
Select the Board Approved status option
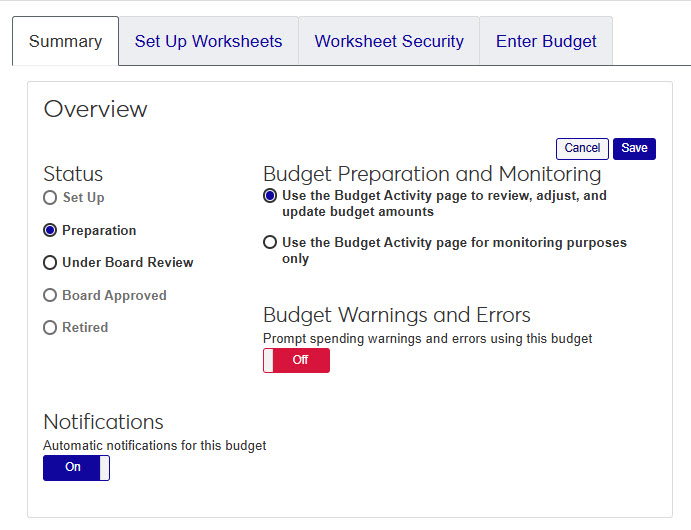[x=50, y=295]
